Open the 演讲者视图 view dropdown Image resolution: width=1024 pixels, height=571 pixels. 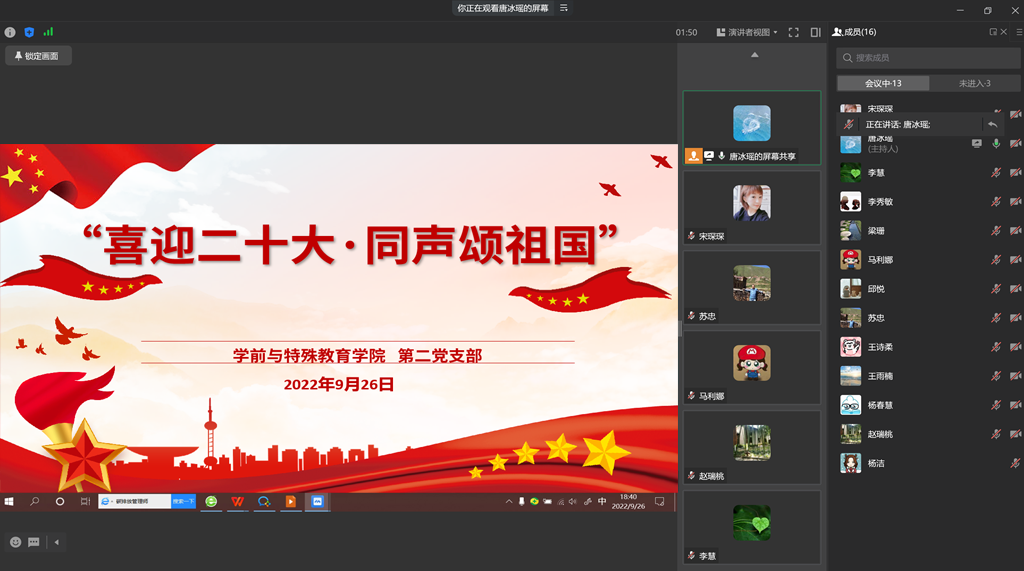tap(747, 32)
